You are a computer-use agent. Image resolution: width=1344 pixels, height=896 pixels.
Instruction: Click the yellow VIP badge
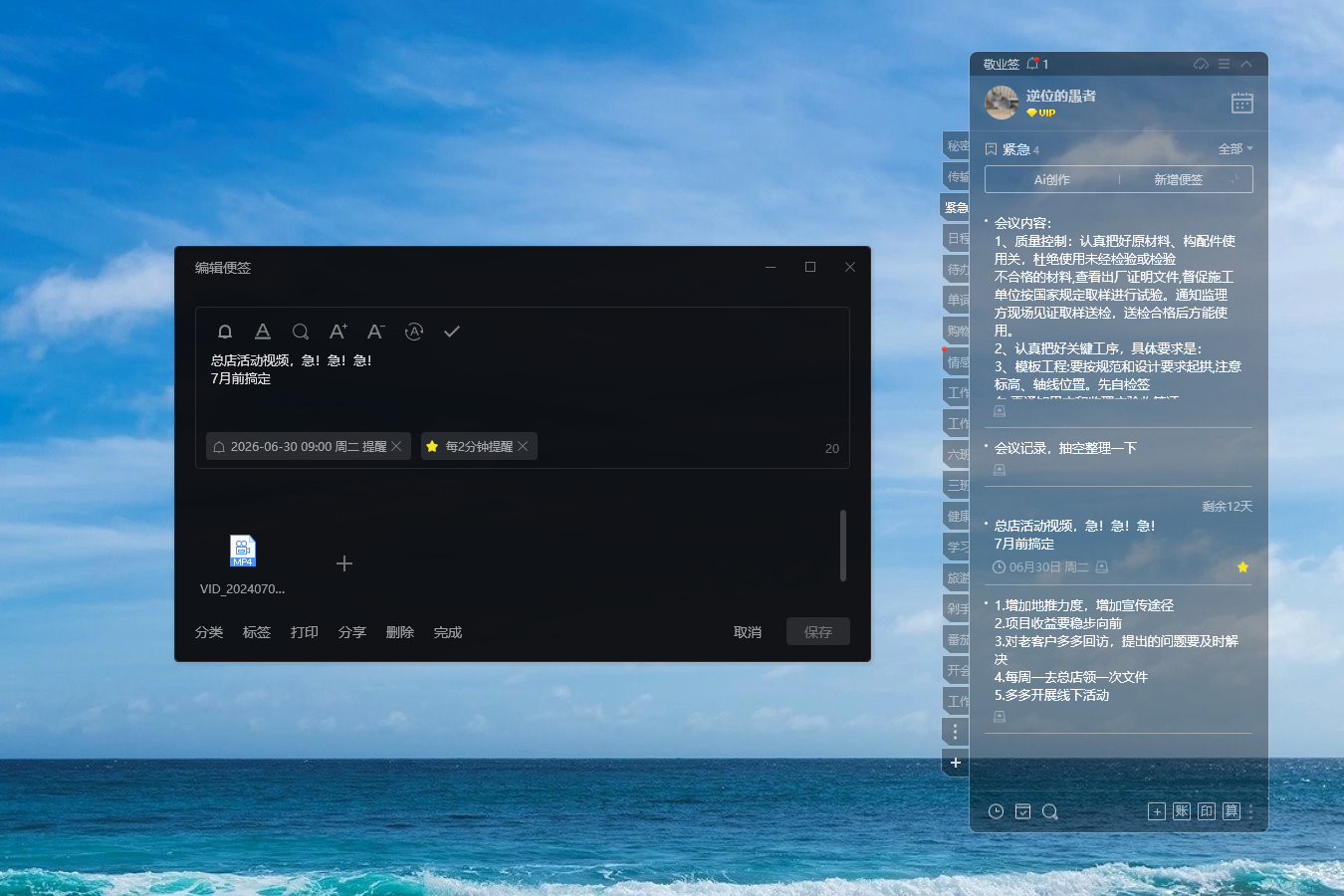click(1041, 112)
